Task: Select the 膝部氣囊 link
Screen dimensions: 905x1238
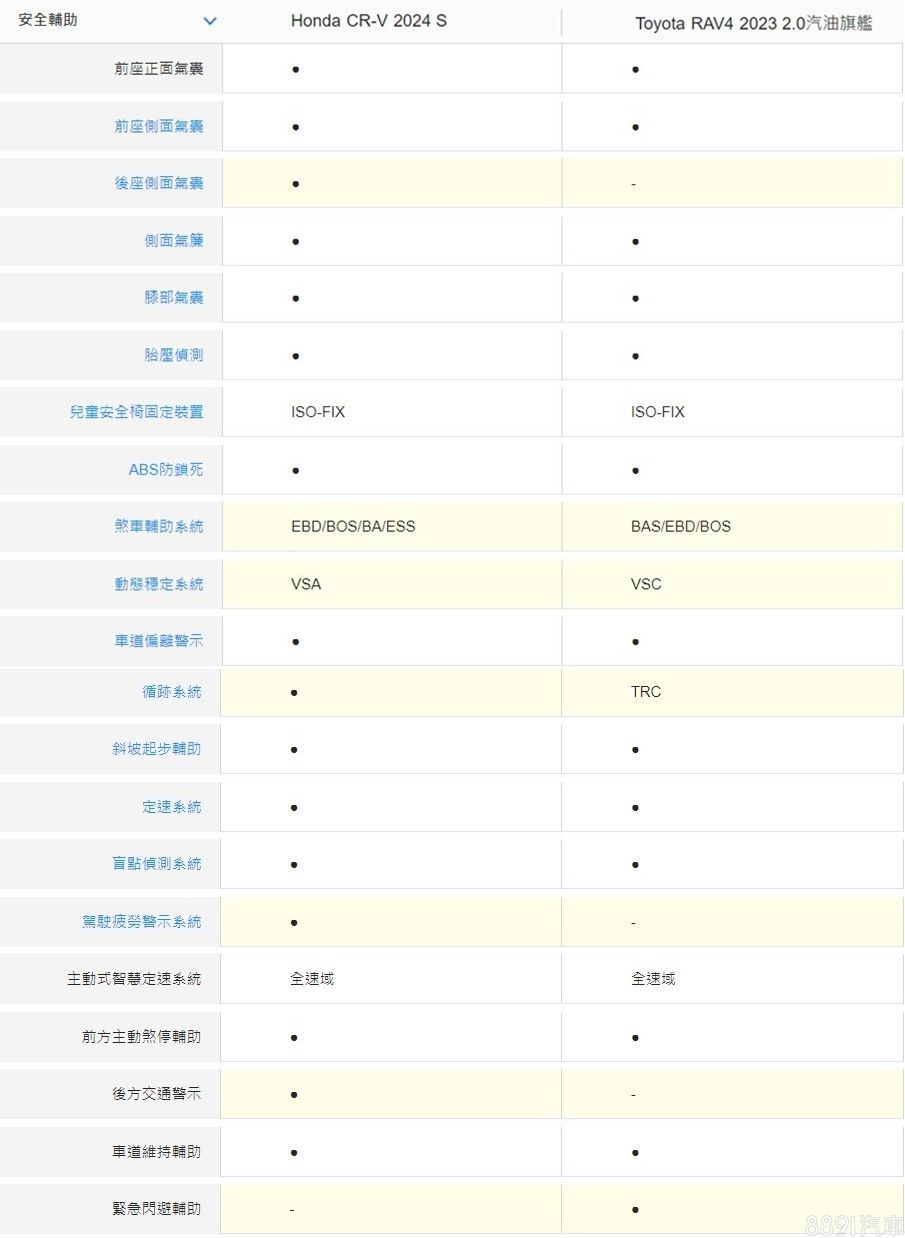Action: tap(173, 298)
